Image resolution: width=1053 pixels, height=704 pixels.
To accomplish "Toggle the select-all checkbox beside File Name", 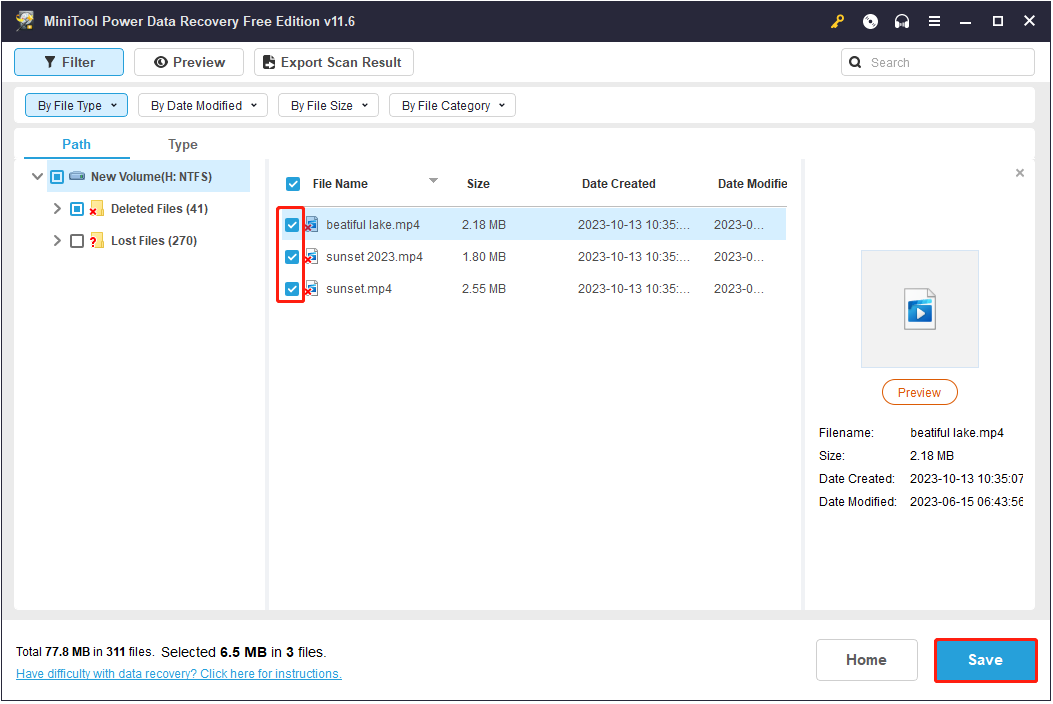I will click(x=293, y=184).
